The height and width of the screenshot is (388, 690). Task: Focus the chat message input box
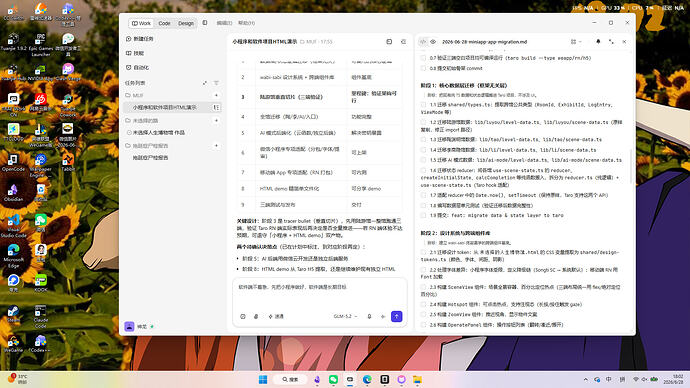point(320,294)
